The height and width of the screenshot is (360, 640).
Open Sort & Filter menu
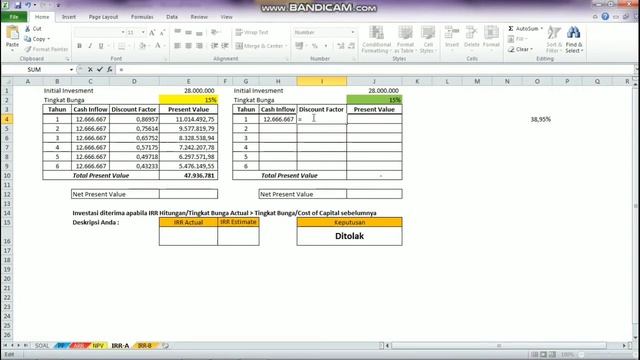554,40
